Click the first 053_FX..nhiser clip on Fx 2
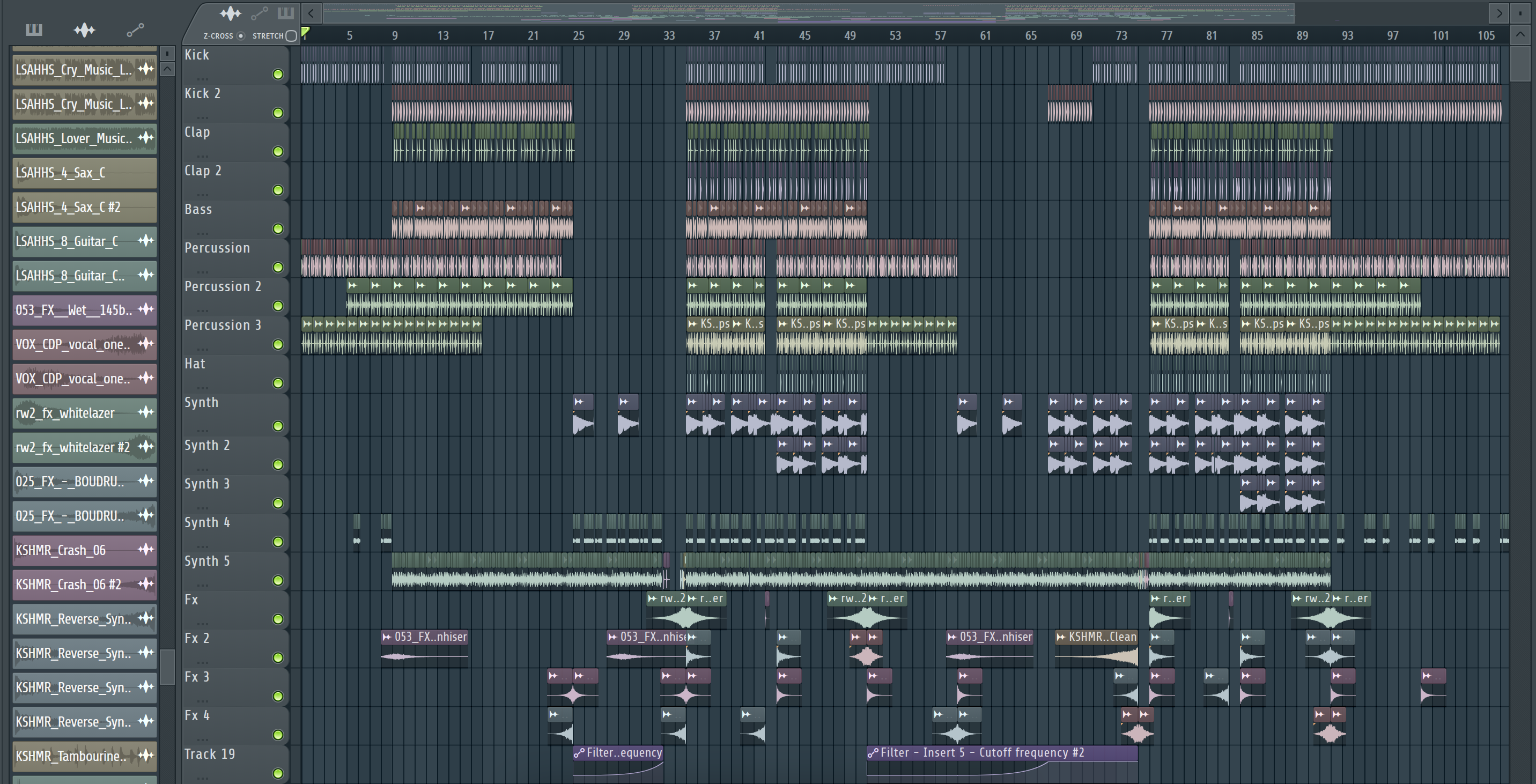 (425, 648)
